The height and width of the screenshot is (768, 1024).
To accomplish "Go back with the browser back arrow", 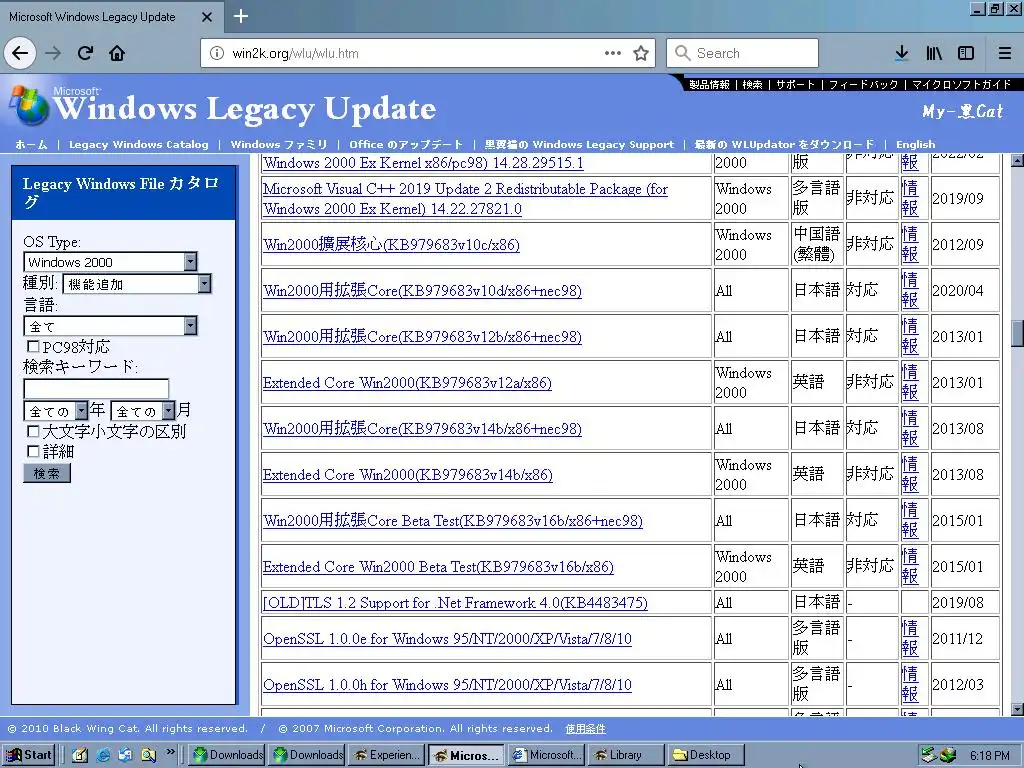I will click(x=20, y=53).
